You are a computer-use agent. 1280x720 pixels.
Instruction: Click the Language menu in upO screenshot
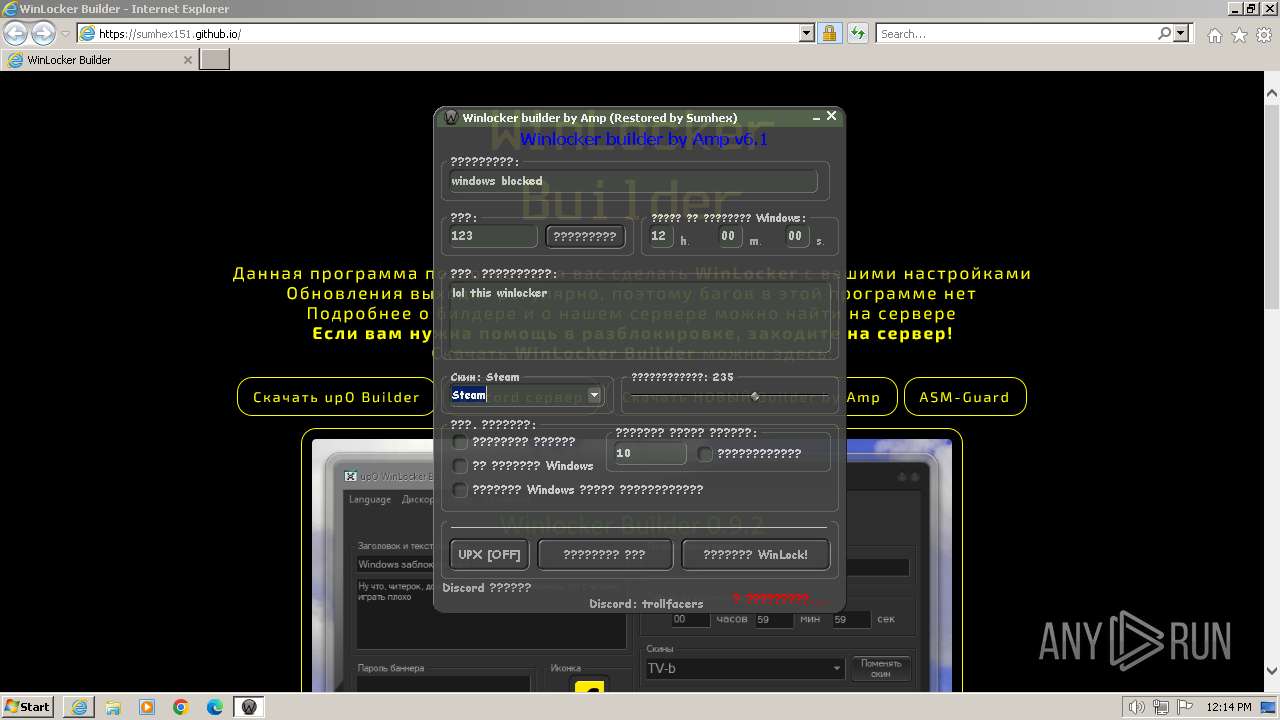point(369,499)
